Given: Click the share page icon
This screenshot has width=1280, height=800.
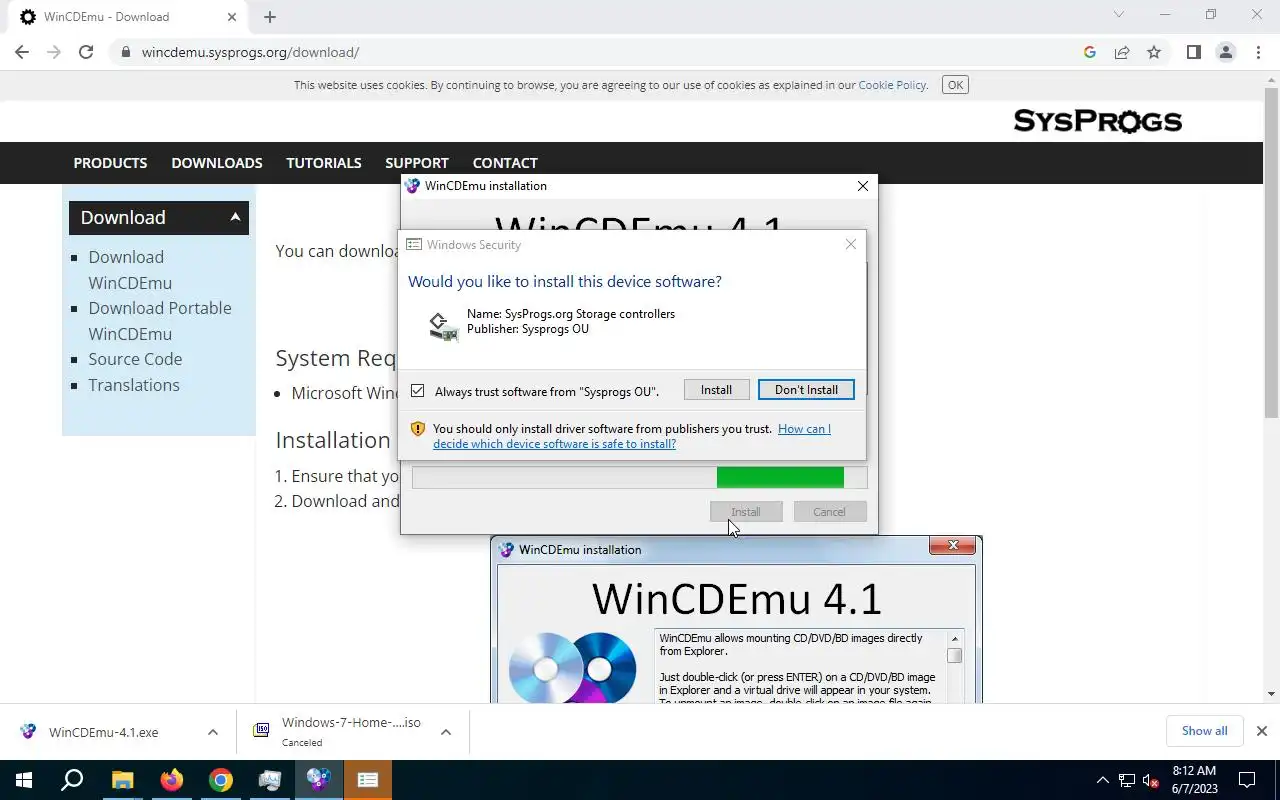Looking at the screenshot, I should (x=1122, y=52).
